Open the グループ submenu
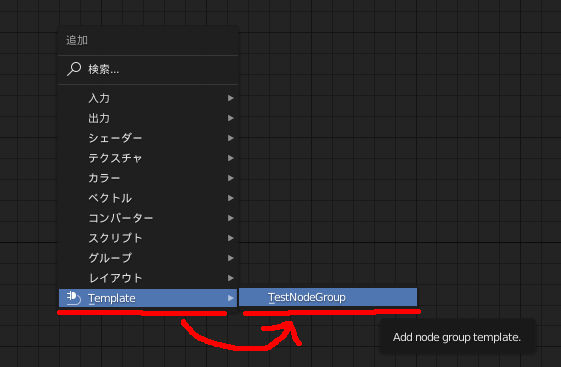 pos(148,258)
